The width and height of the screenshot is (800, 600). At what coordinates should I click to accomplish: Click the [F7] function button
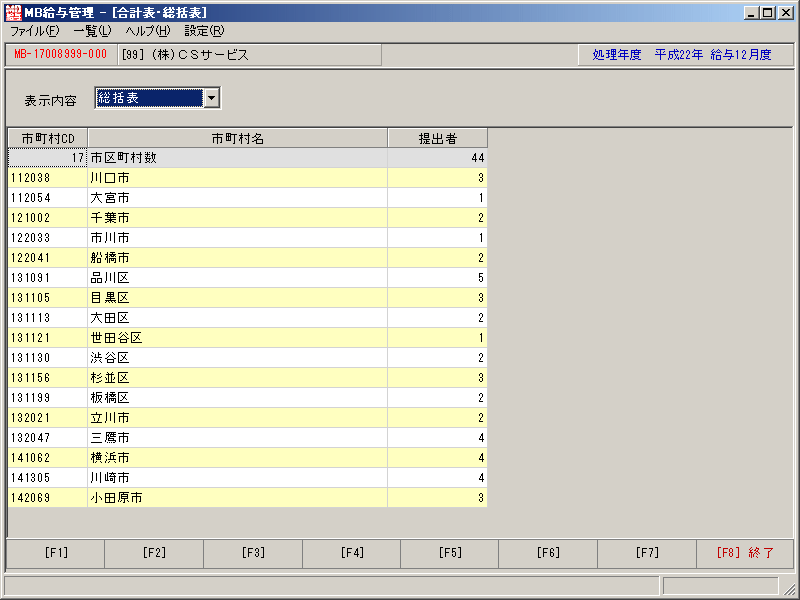coord(646,553)
